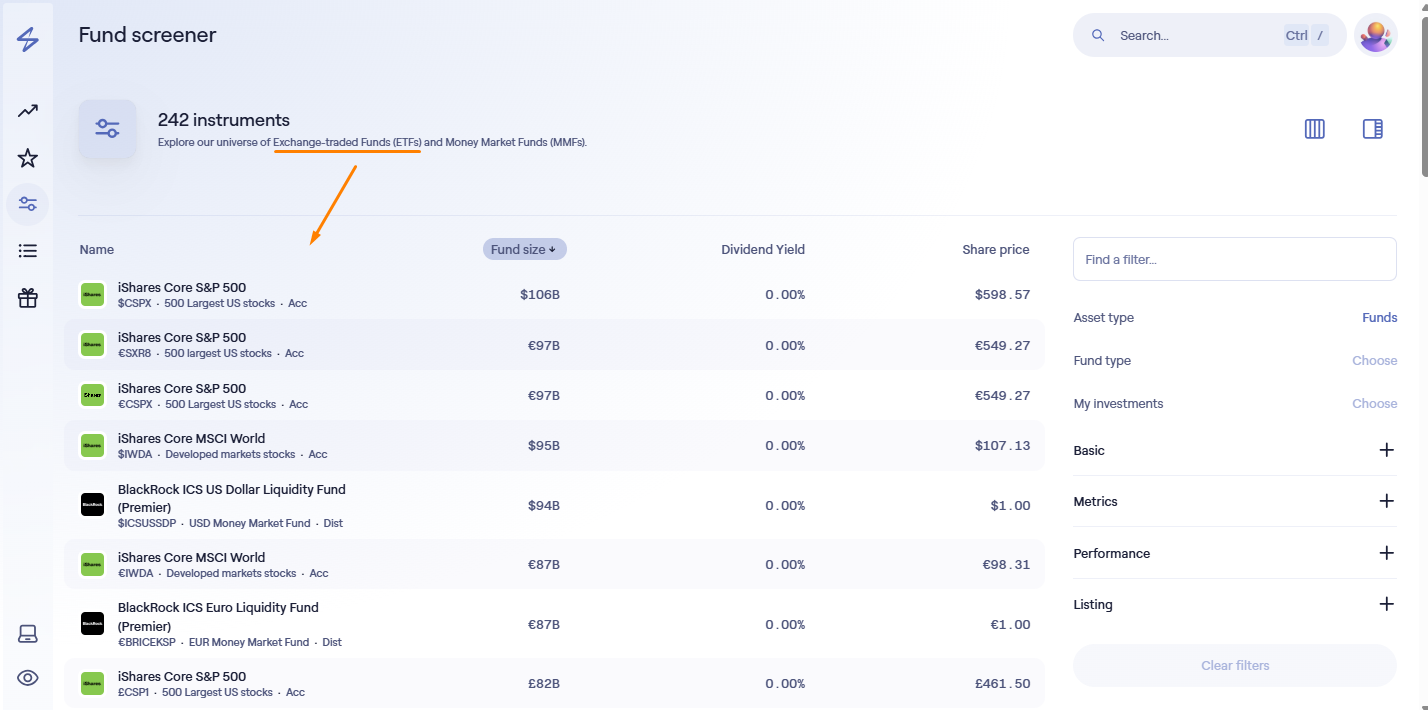Click the €SXR8 iShares row logo

tap(92, 344)
